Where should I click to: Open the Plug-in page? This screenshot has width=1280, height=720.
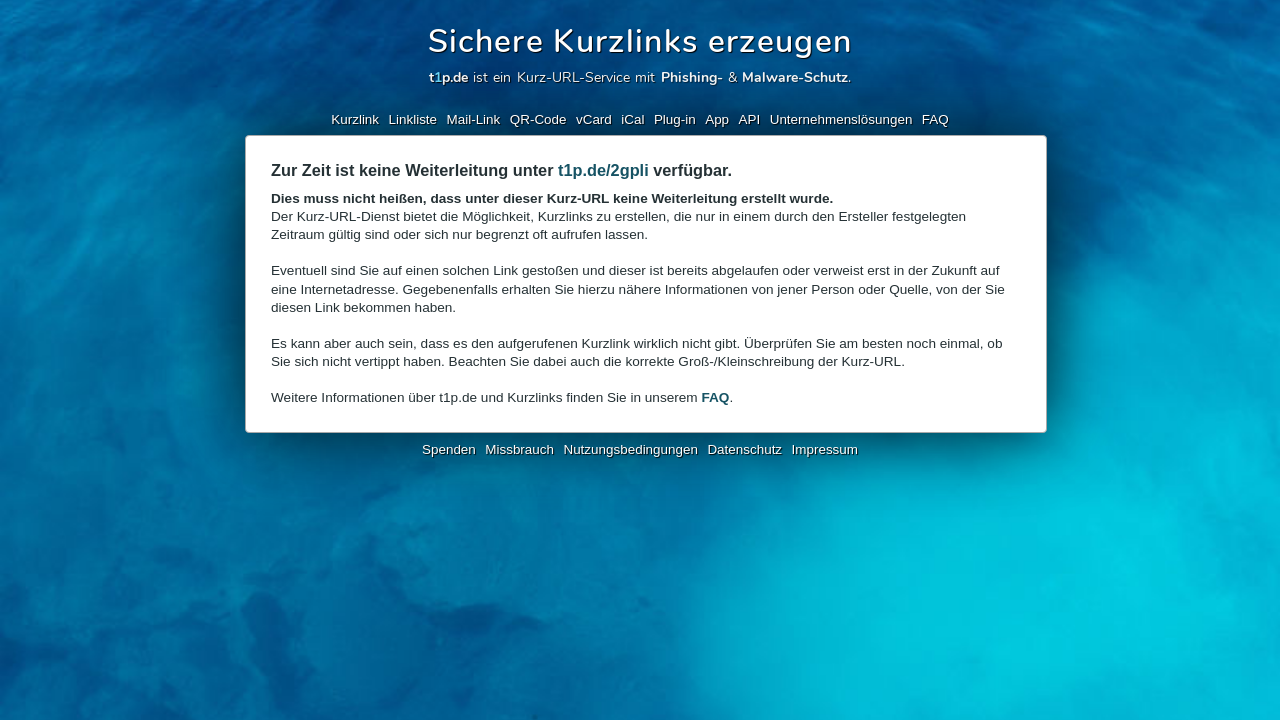pyautogui.click(x=675, y=120)
